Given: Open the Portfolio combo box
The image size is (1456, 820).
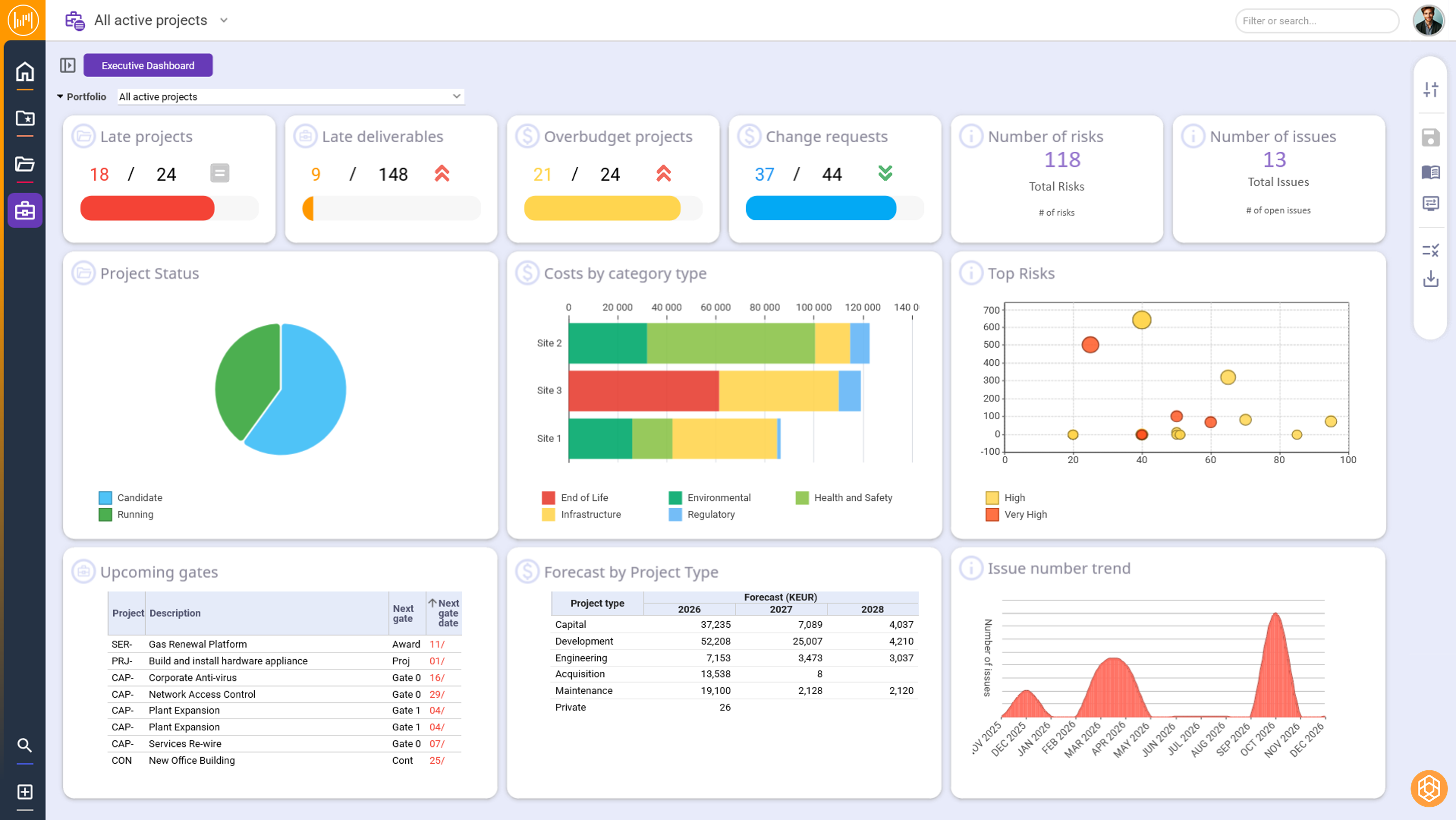Looking at the screenshot, I should point(291,97).
